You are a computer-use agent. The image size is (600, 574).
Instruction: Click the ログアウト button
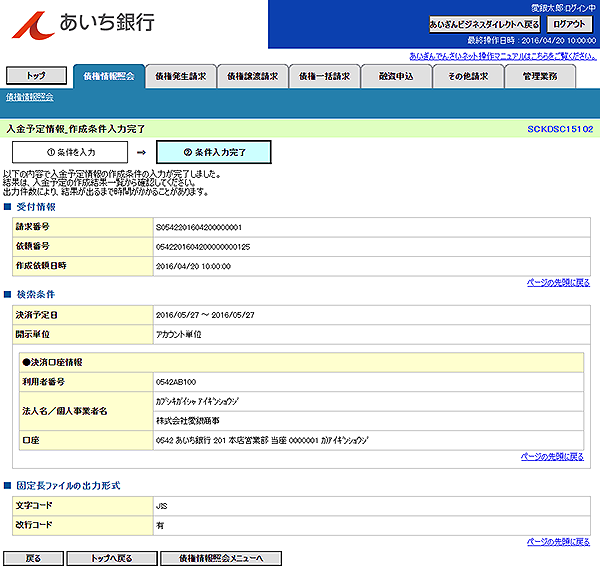[569, 24]
